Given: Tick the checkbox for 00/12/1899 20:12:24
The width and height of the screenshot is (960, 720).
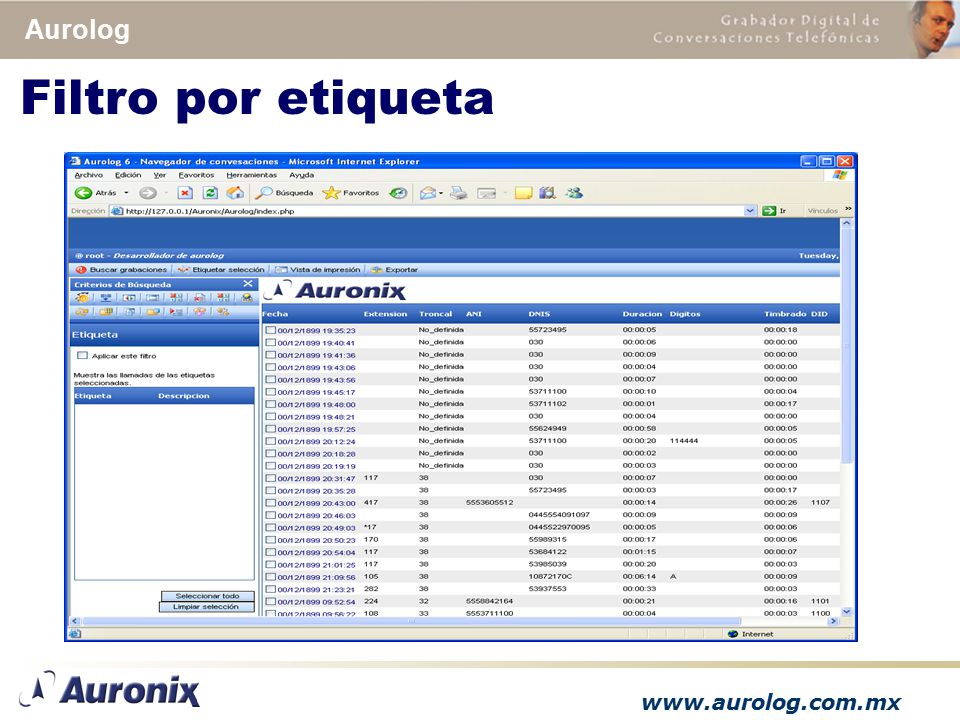Looking at the screenshot, I should click(271, 441).
